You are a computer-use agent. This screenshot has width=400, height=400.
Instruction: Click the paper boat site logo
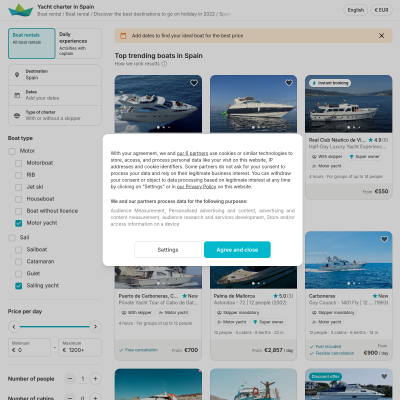20,10
